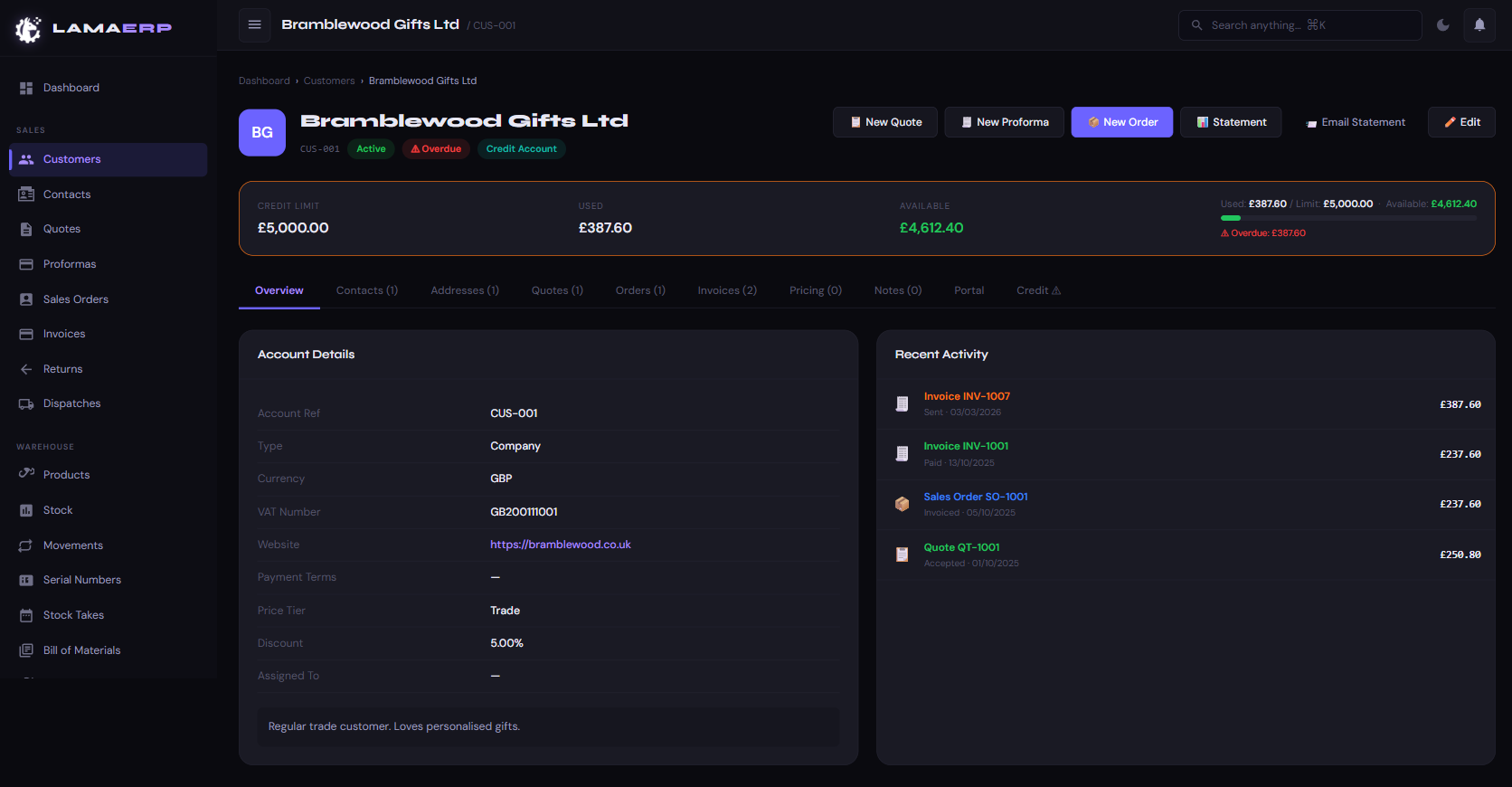Viewport: 1512px width, 787px height.
Task: Click the Products icon in sidebar
Action: 26,474
